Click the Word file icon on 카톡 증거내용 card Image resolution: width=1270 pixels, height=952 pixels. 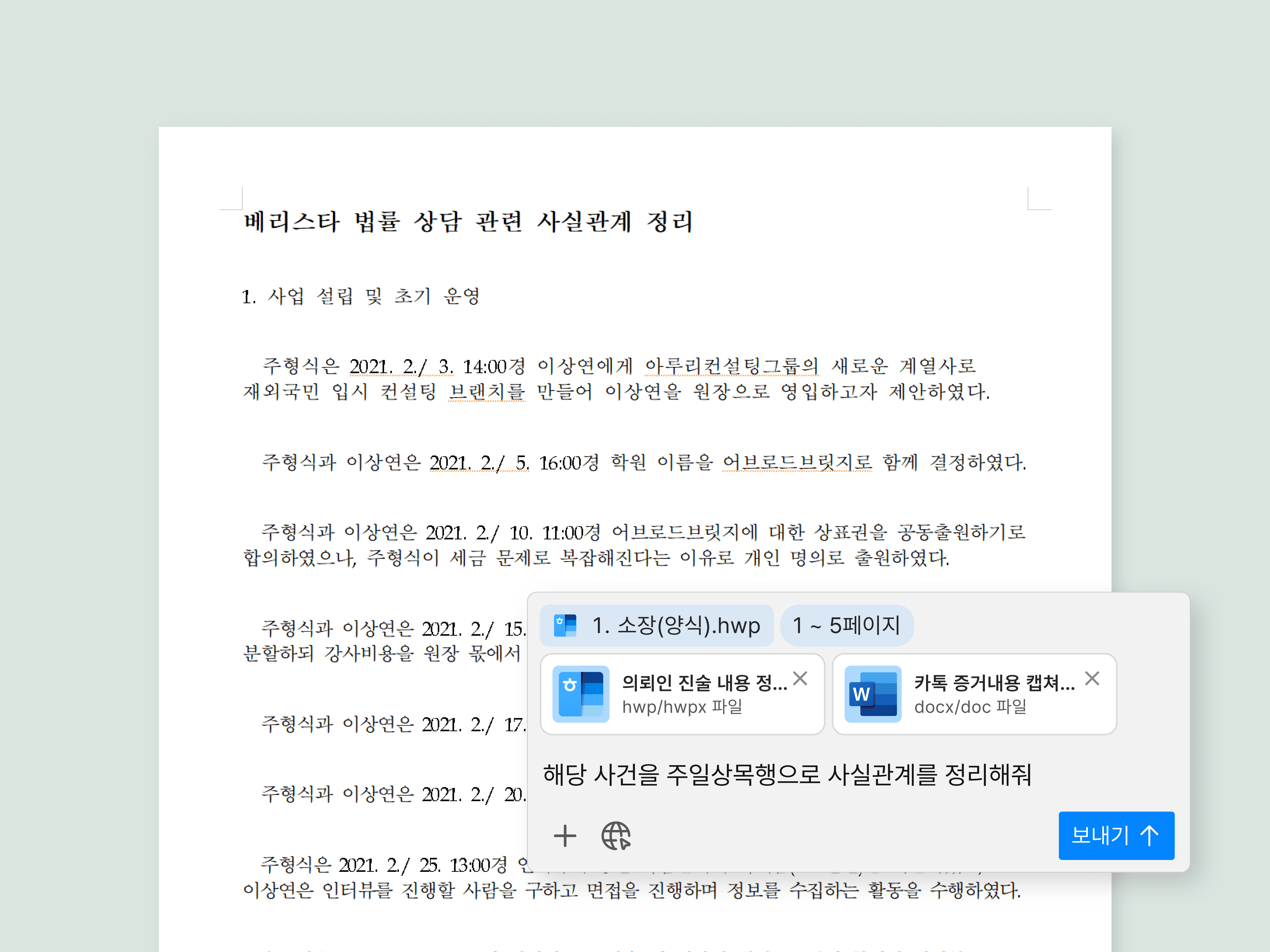[x=873, y=694]
